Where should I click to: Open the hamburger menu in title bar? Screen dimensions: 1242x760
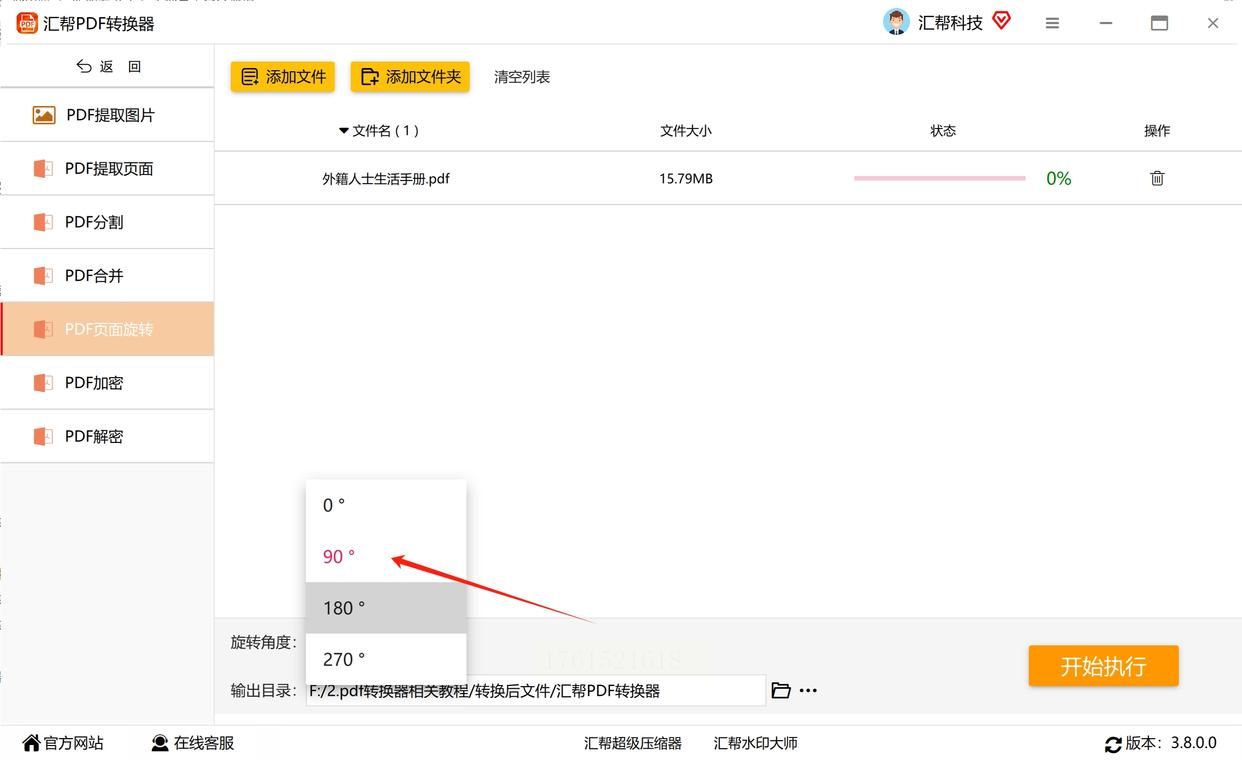tap(1052, 23)
